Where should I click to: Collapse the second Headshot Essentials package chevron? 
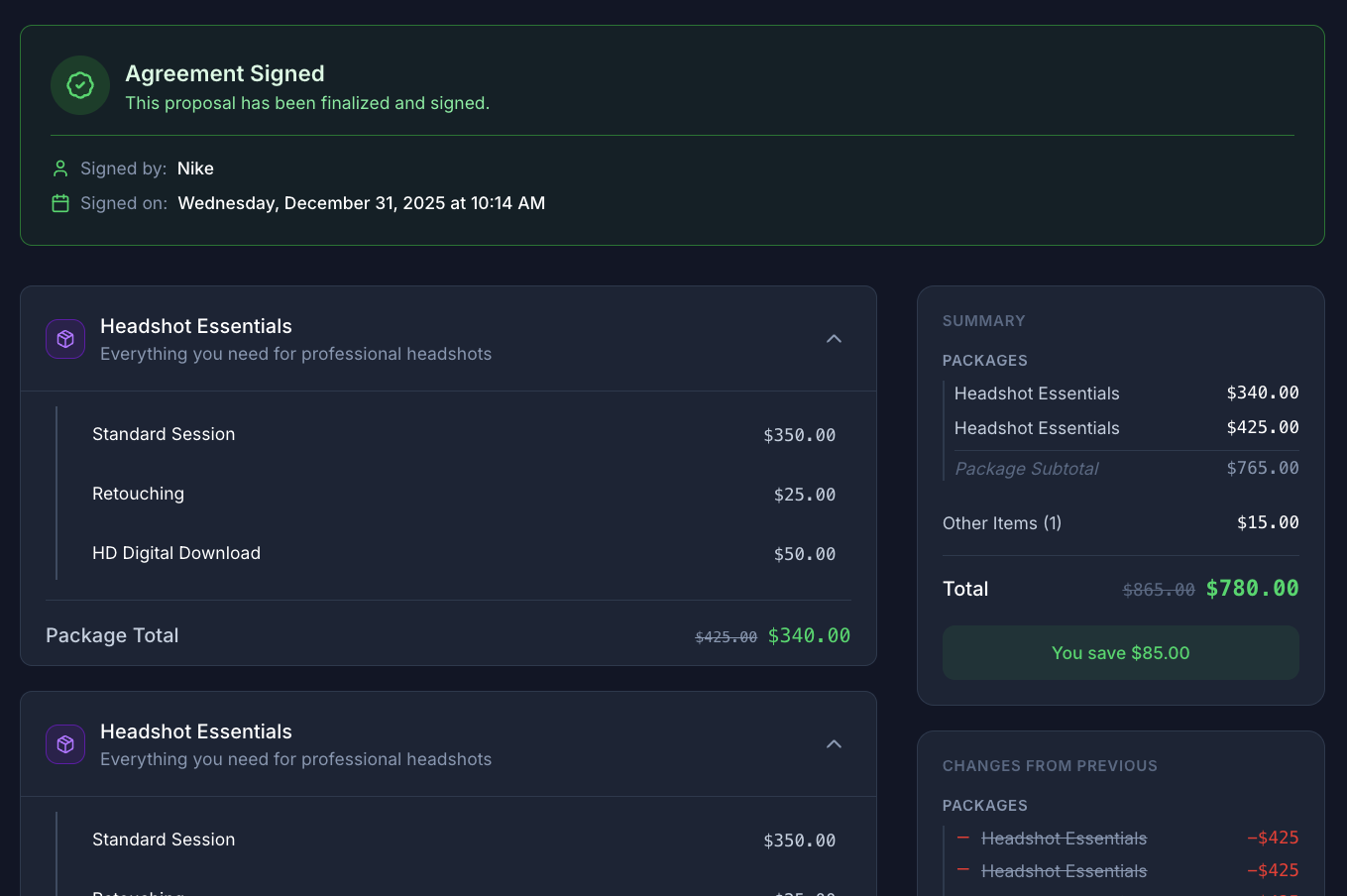pyautogui.click(x=834, y=744)
